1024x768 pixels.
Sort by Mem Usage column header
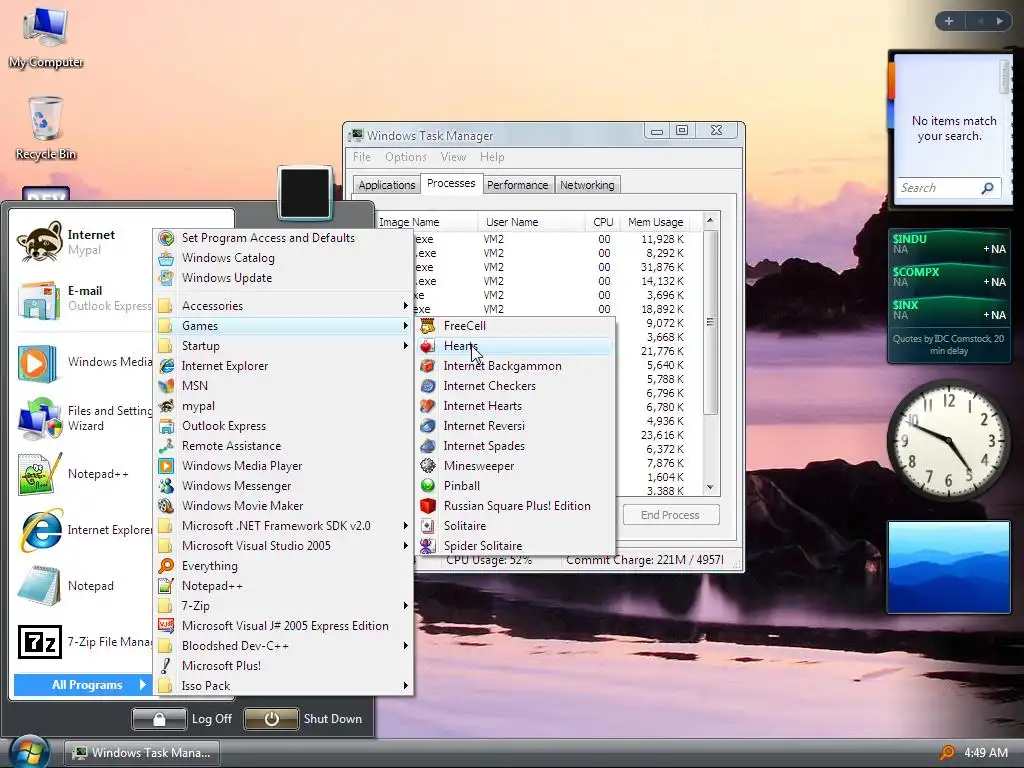click(655, 222)
